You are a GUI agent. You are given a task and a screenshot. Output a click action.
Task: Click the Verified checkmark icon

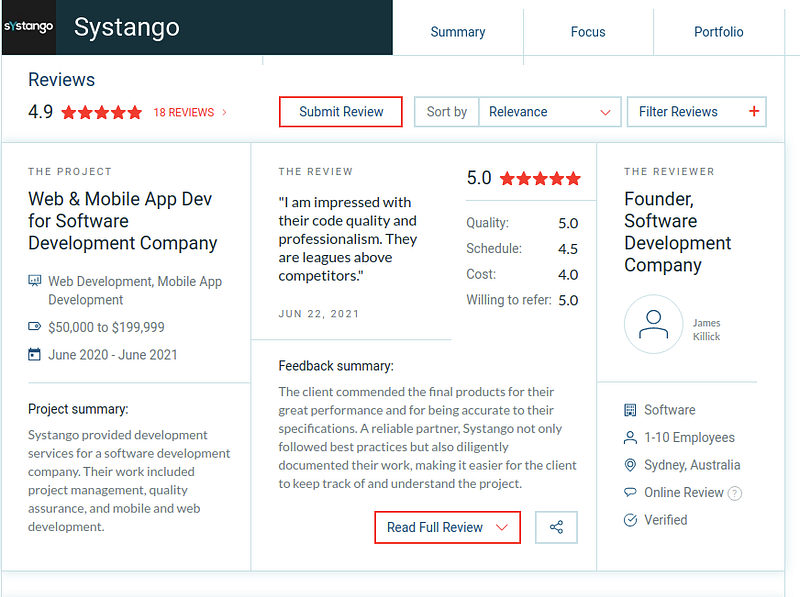coord(630,520)
